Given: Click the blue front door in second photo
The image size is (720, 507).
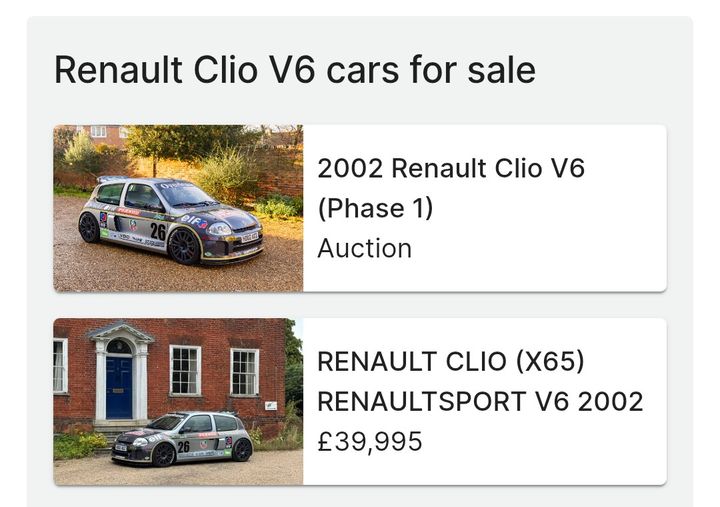Looking at the screenshot, I should [119, 387].
